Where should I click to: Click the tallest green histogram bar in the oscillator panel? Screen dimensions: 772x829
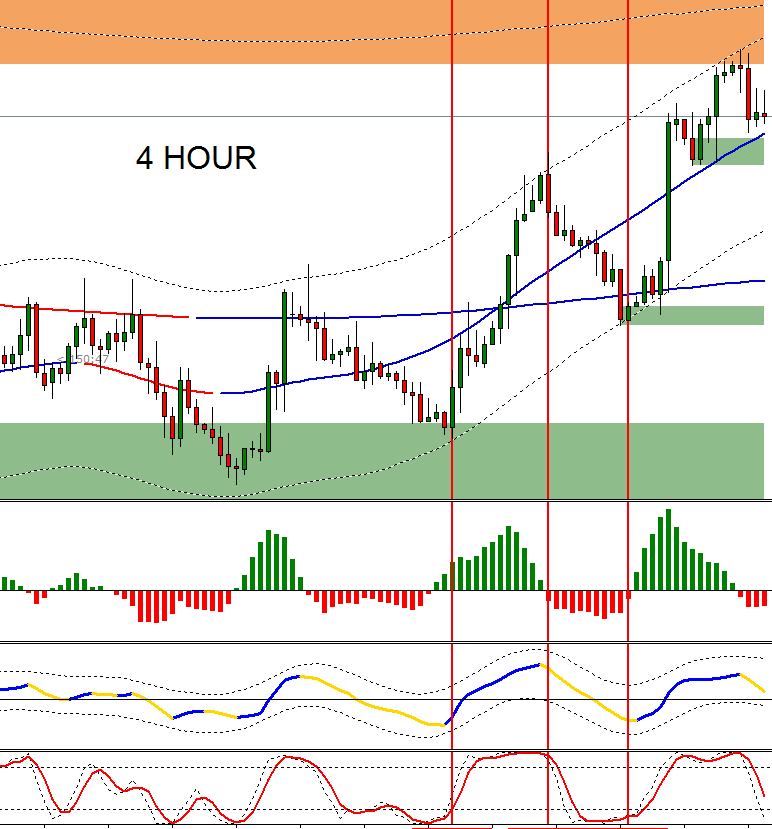(668, 549)
